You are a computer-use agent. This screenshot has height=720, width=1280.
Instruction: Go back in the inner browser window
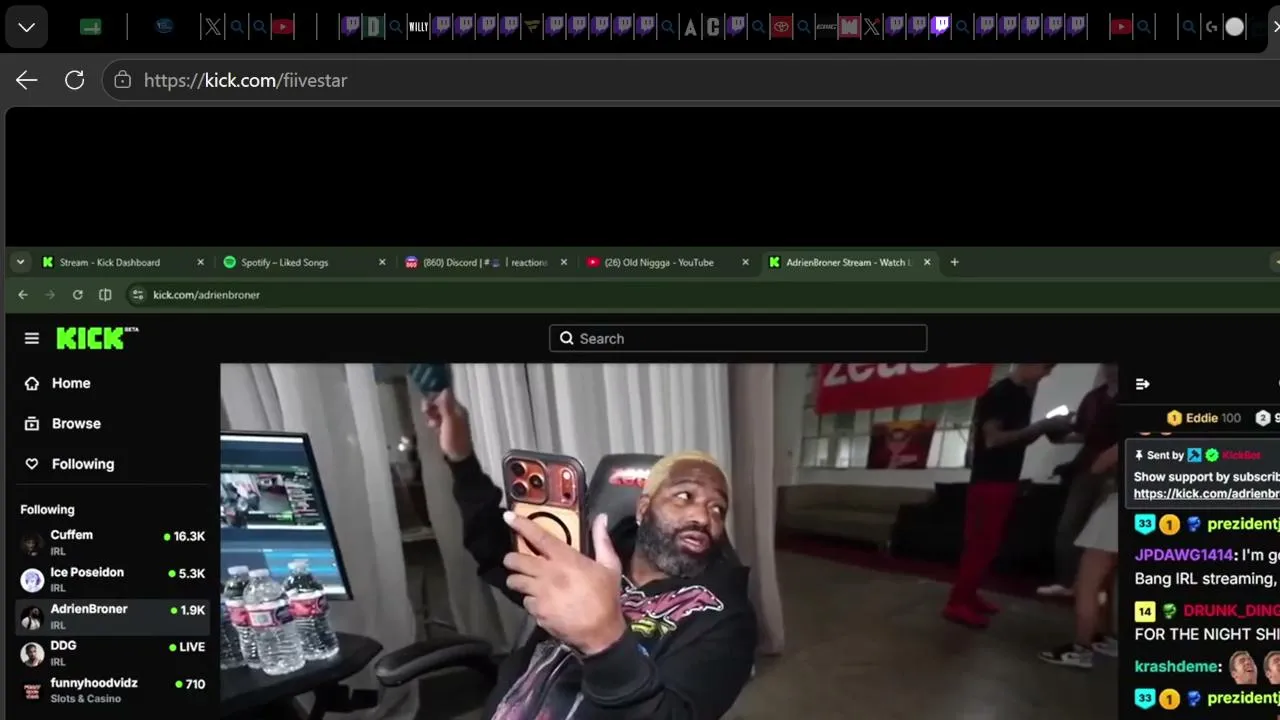pyautogui.click(x=23, y=295)
